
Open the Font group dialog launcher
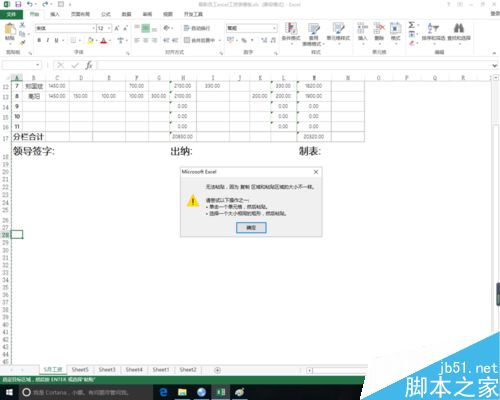tap(128, 53)
